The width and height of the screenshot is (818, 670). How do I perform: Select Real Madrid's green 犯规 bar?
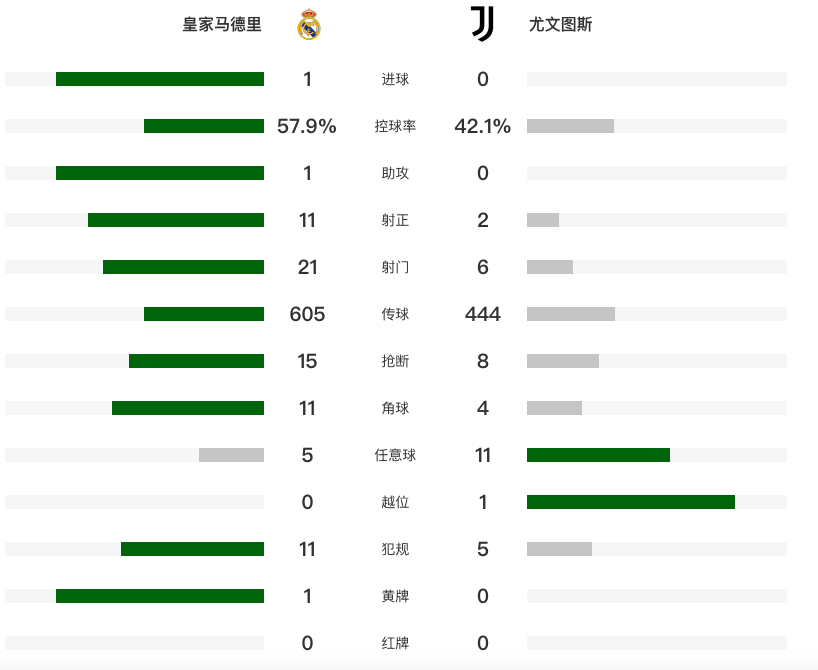coord(193,549)
